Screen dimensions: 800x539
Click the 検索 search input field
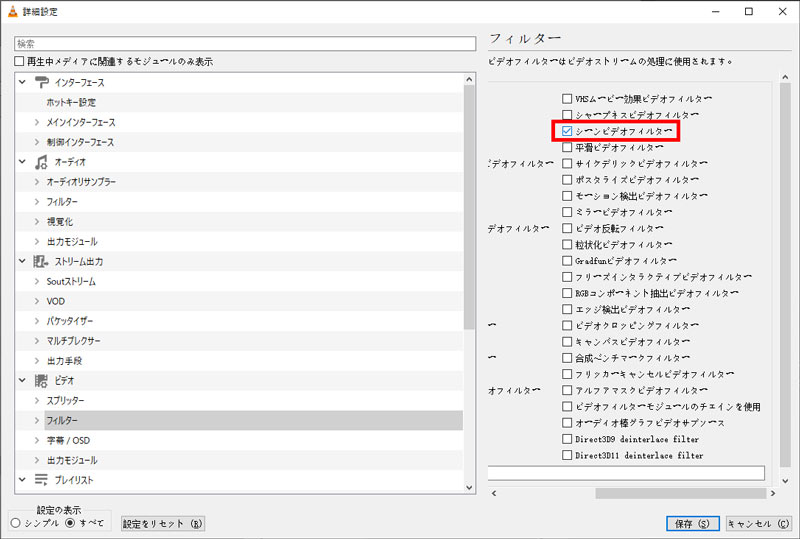click(245, 44)
